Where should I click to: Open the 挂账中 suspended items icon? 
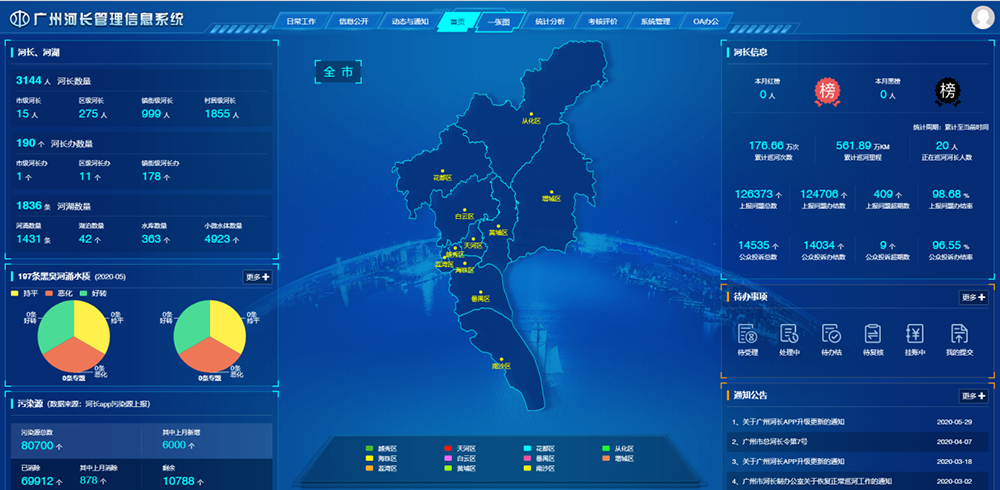click(915, 335)
